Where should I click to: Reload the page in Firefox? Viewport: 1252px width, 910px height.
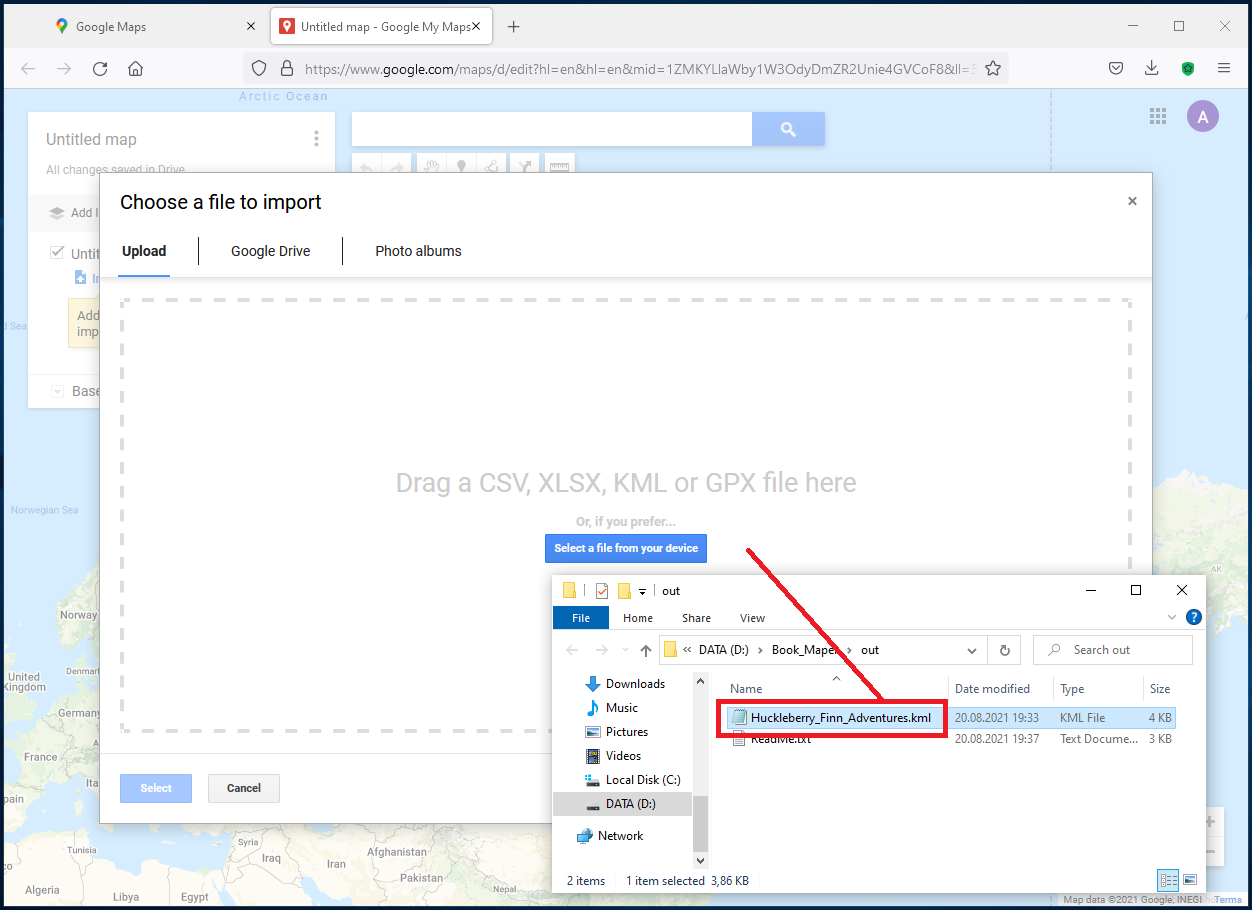click(100, 68)
